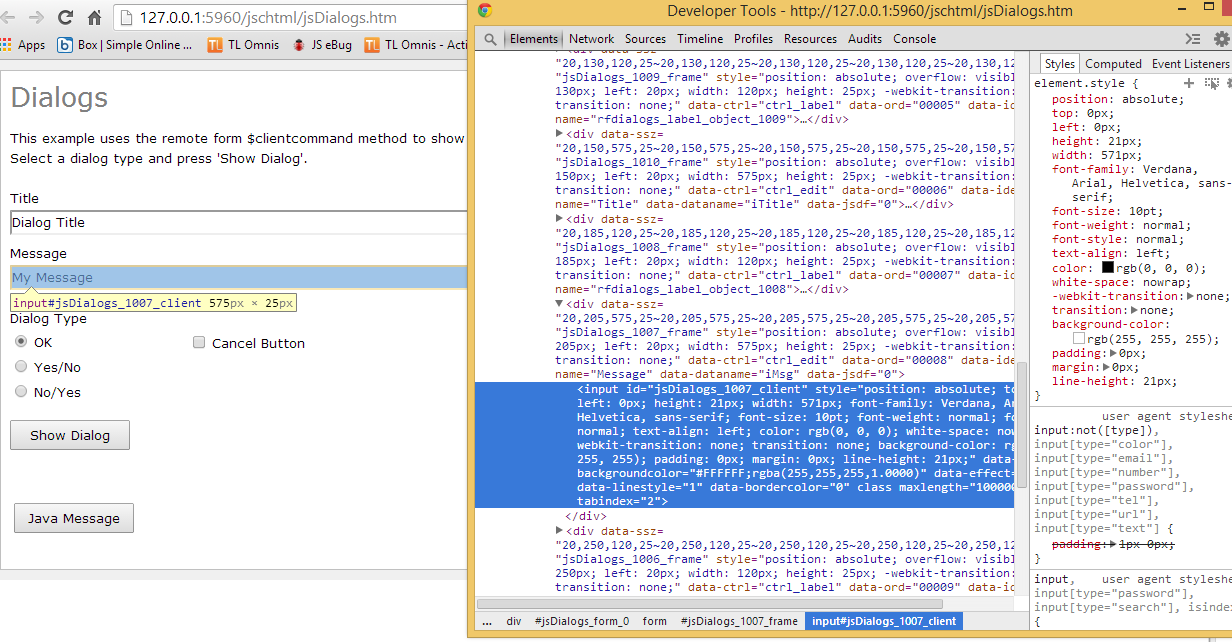This screenshot has width=1232, height=642.
Task: Select the No/Yes radio button
Action: tap(21, 389)
